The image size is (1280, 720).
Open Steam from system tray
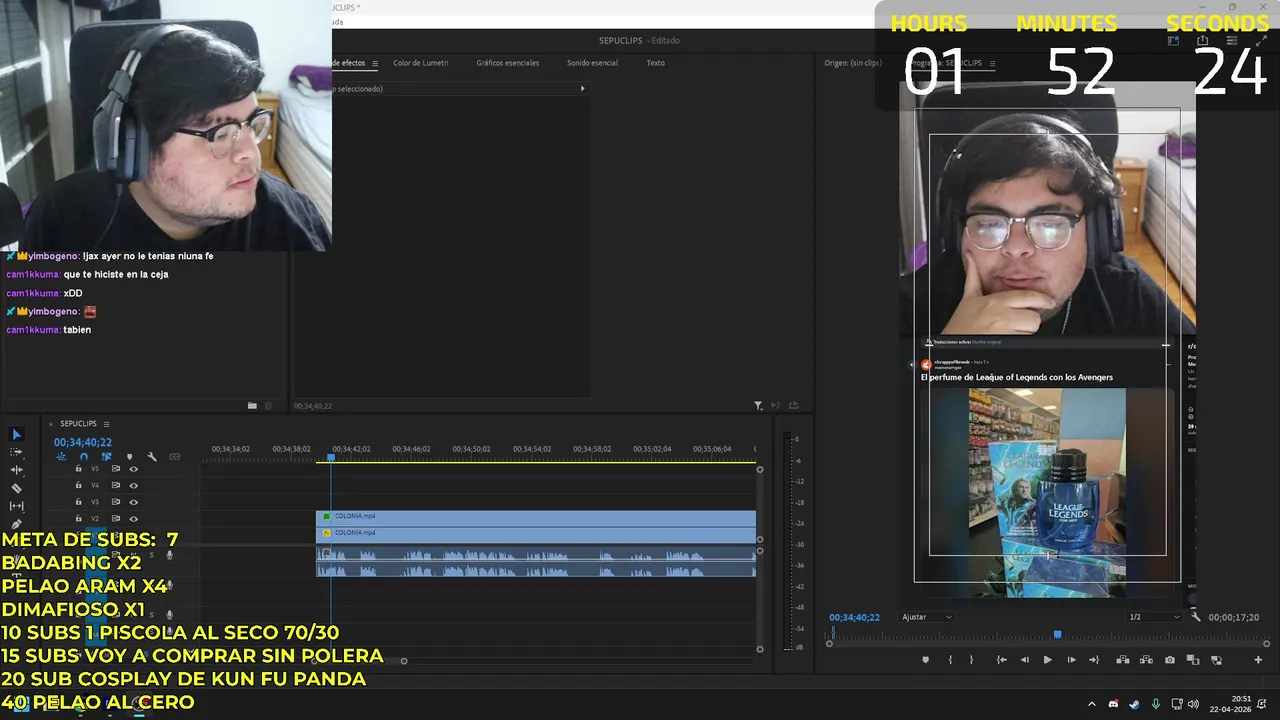pos(1134,704)
